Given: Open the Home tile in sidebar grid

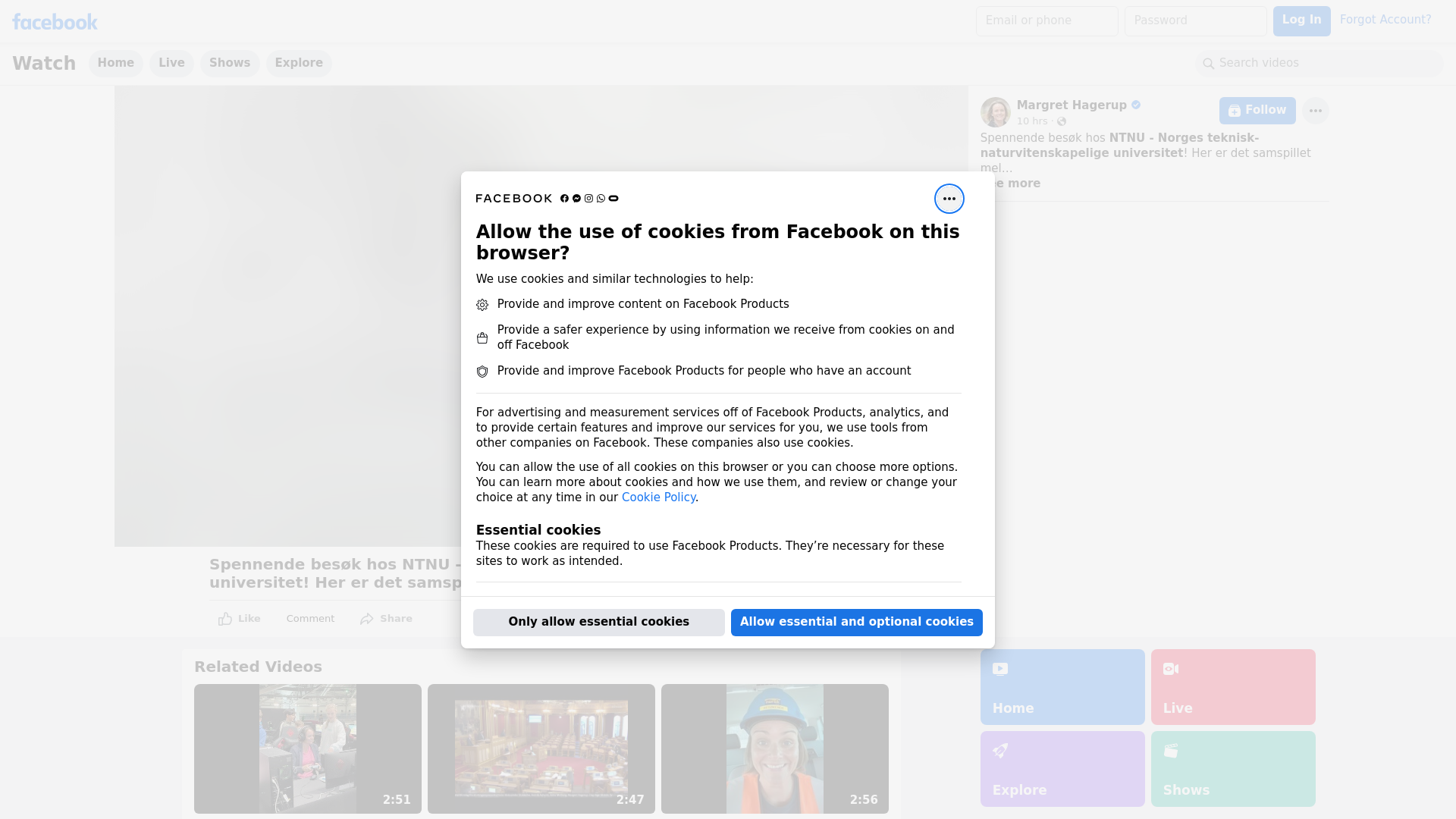Looking at the screenshot, I should tap(1062, 687).
